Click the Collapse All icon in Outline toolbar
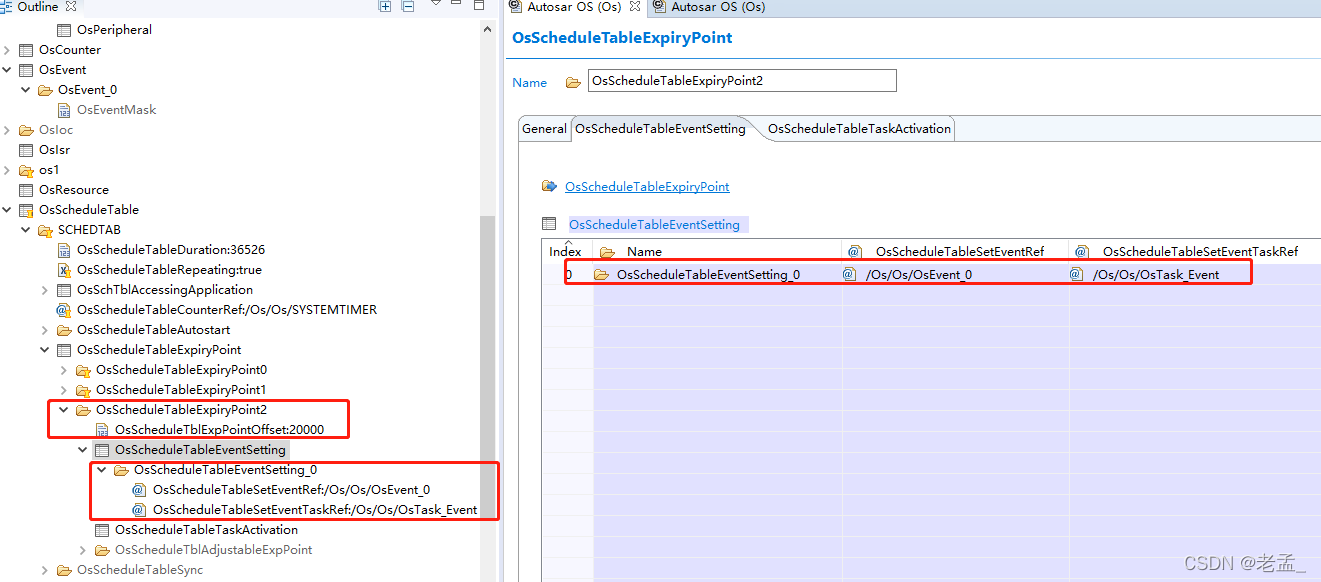Viewport: 1321px width, 582px height. click(x=408, y=6)
